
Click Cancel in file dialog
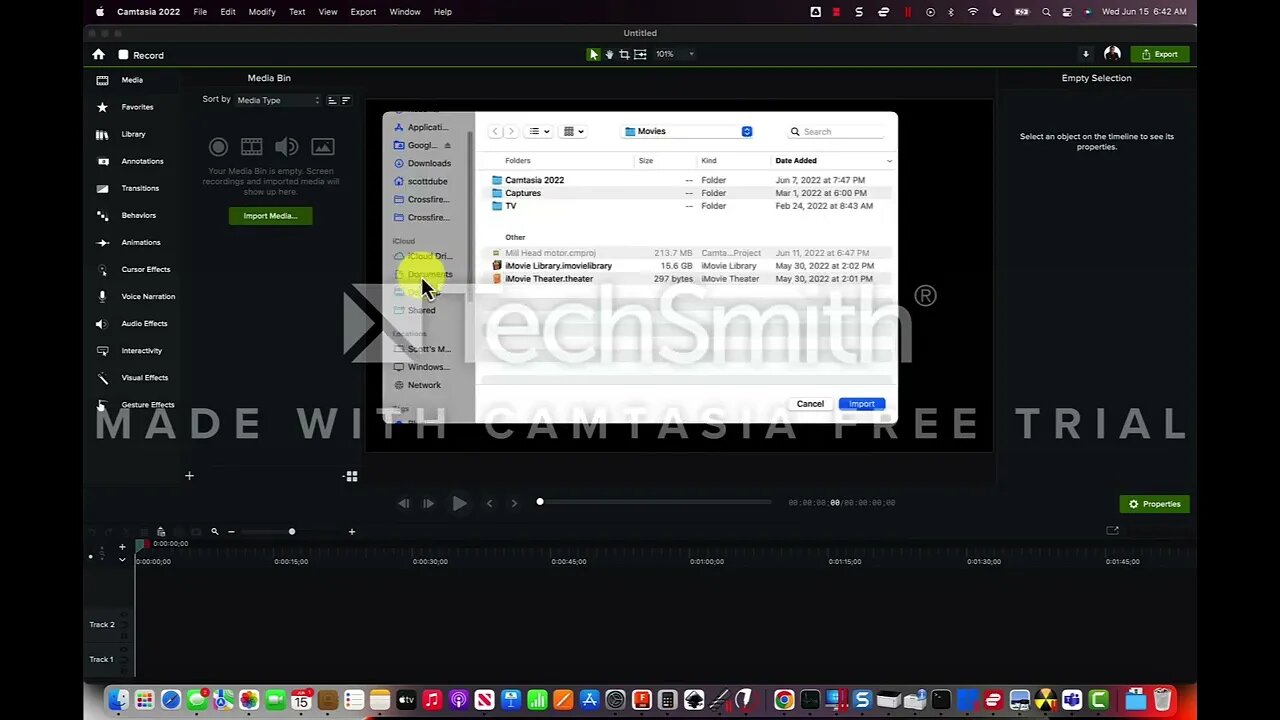tap(810, 404)
